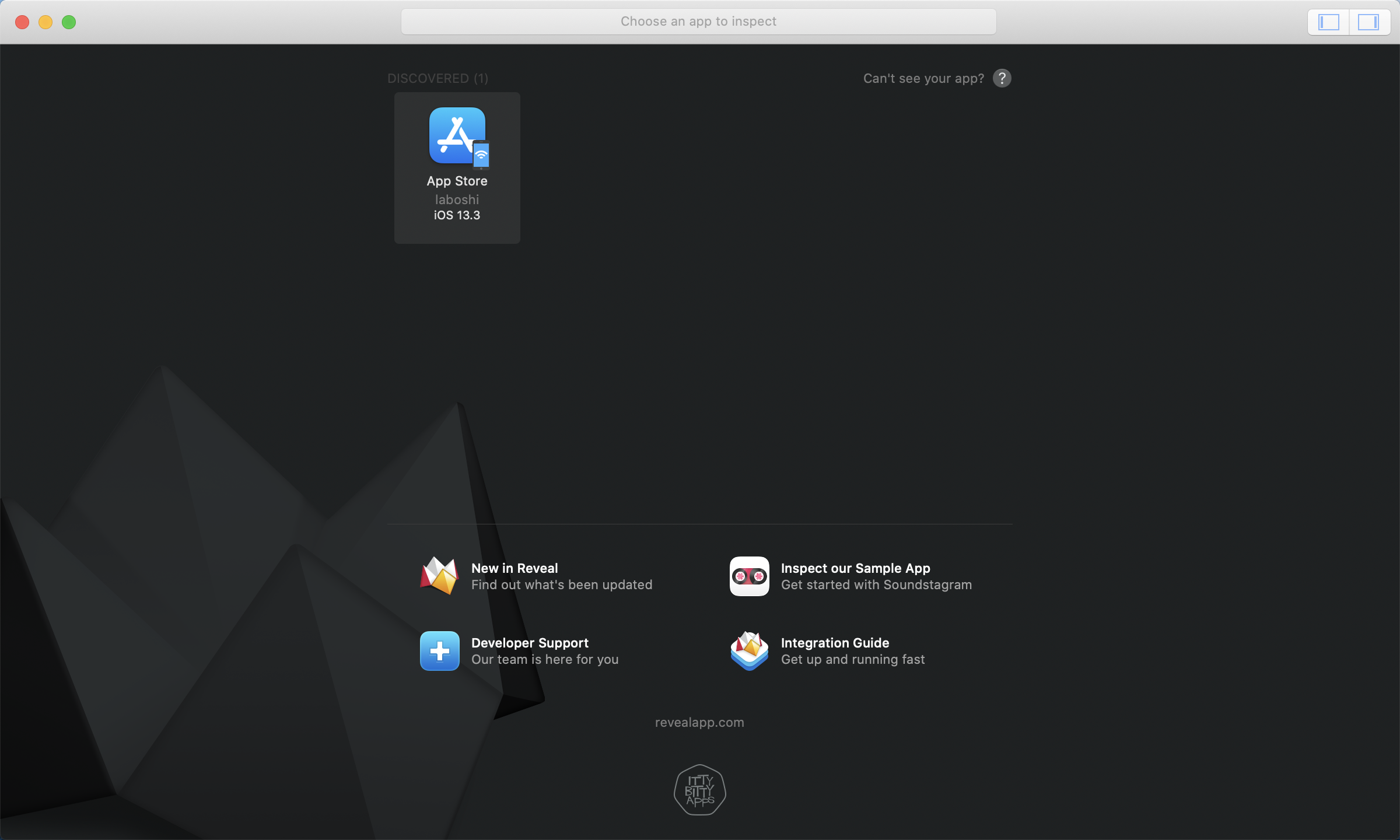Visit the revealapp.com link
Image resolution: width=1400 pixels, height=840 pixels.
pyautogui.click(x=699, y=722)
